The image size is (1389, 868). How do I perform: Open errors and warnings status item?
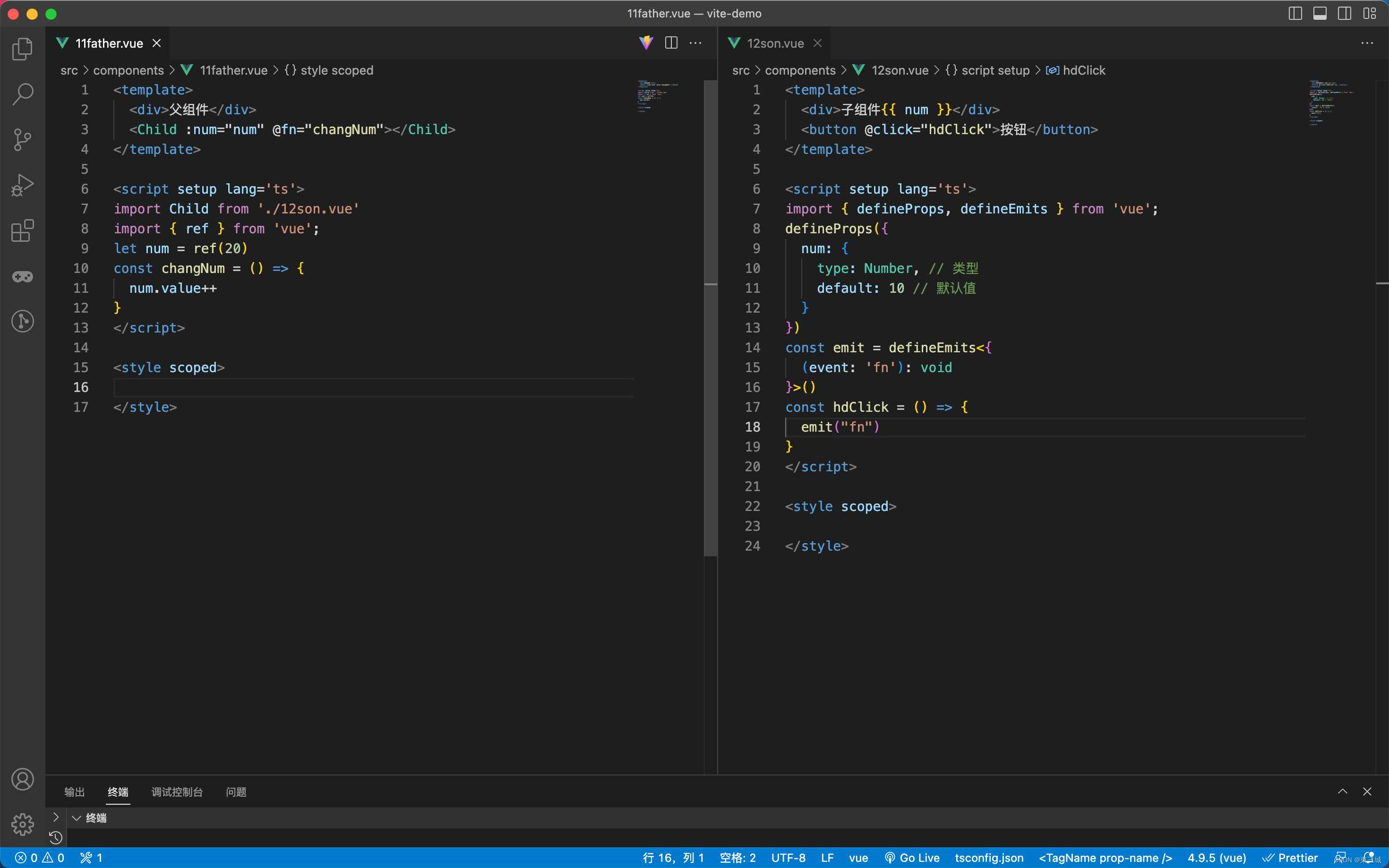click(40, 858)
